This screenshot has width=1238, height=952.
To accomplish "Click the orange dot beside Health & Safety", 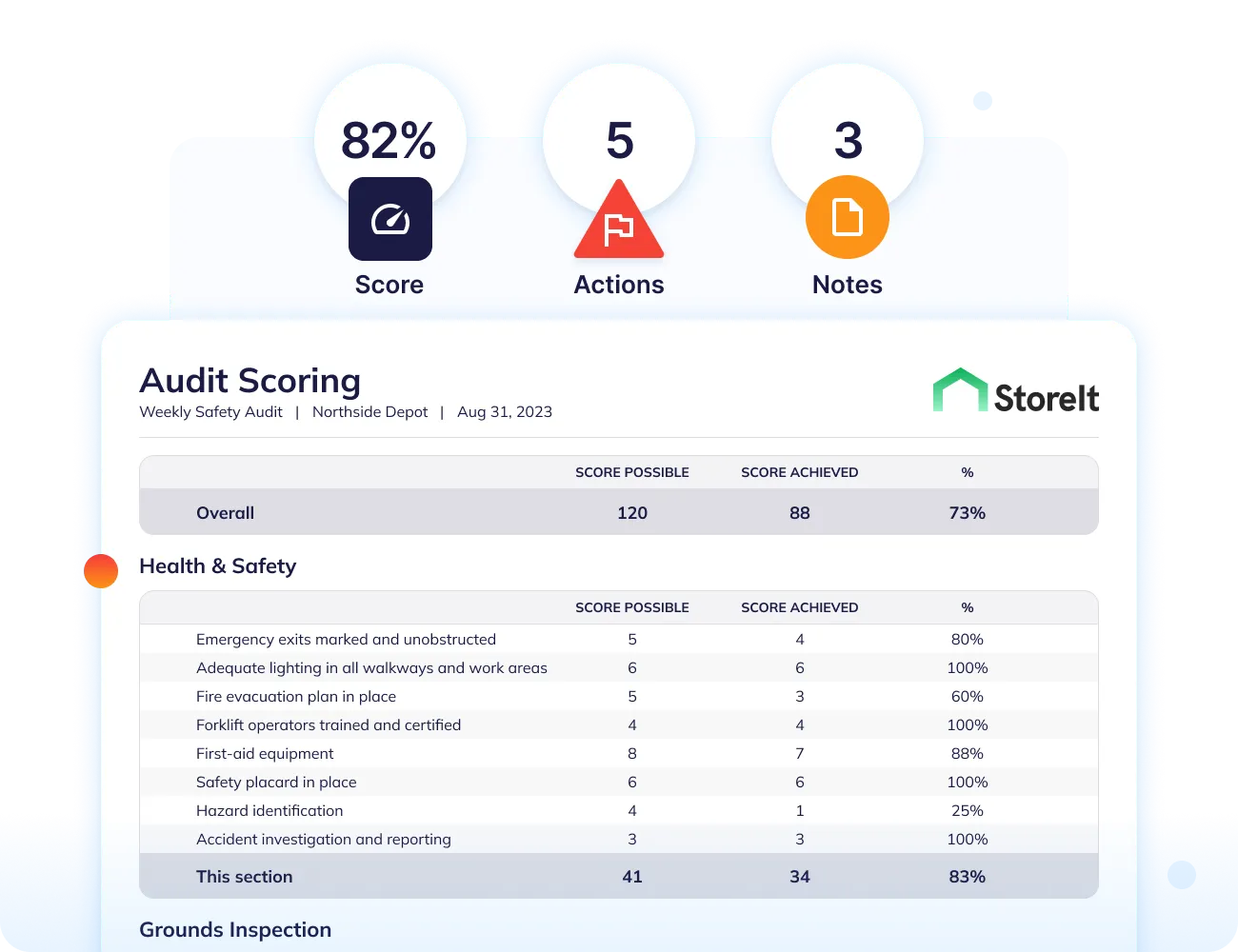I will (x=101, y=571).
